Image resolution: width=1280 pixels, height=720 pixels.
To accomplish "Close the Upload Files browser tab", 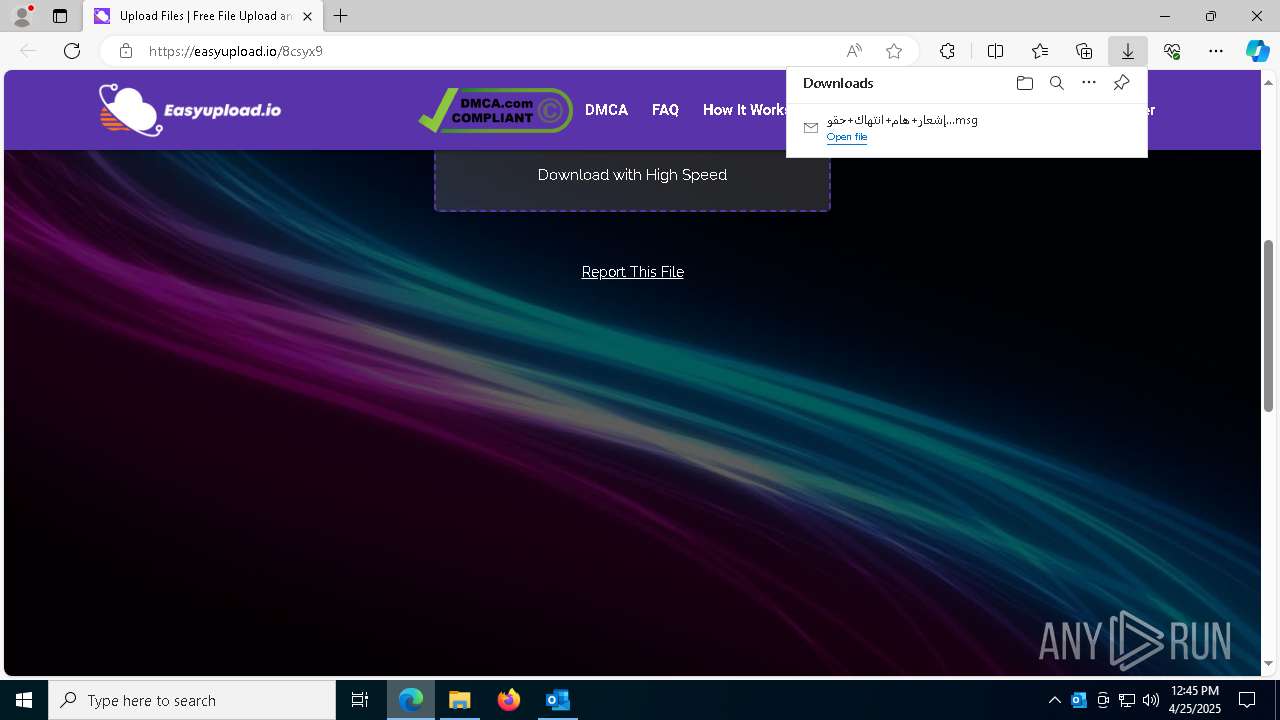I will [x=308, y=16].
